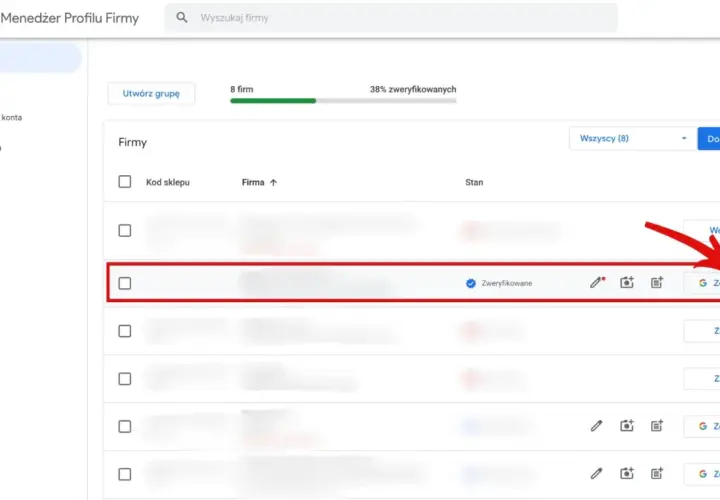Click the Kod sklepu column header
720x500 pixels.
(x=168, y=182)
